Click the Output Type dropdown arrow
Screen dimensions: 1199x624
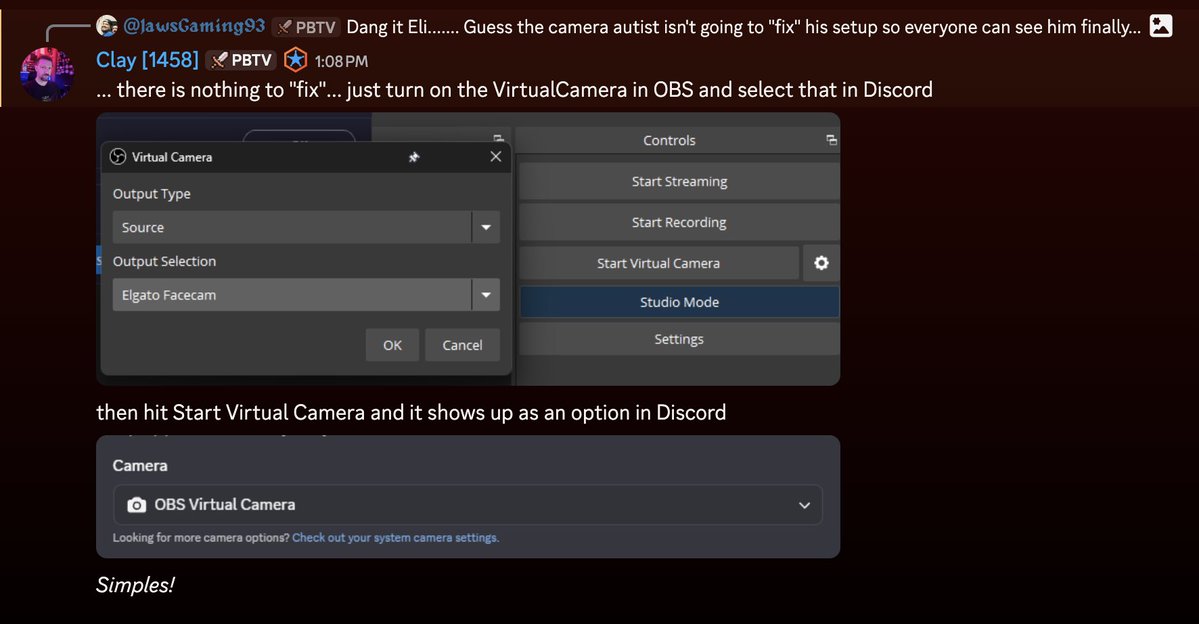pos(486,227)
